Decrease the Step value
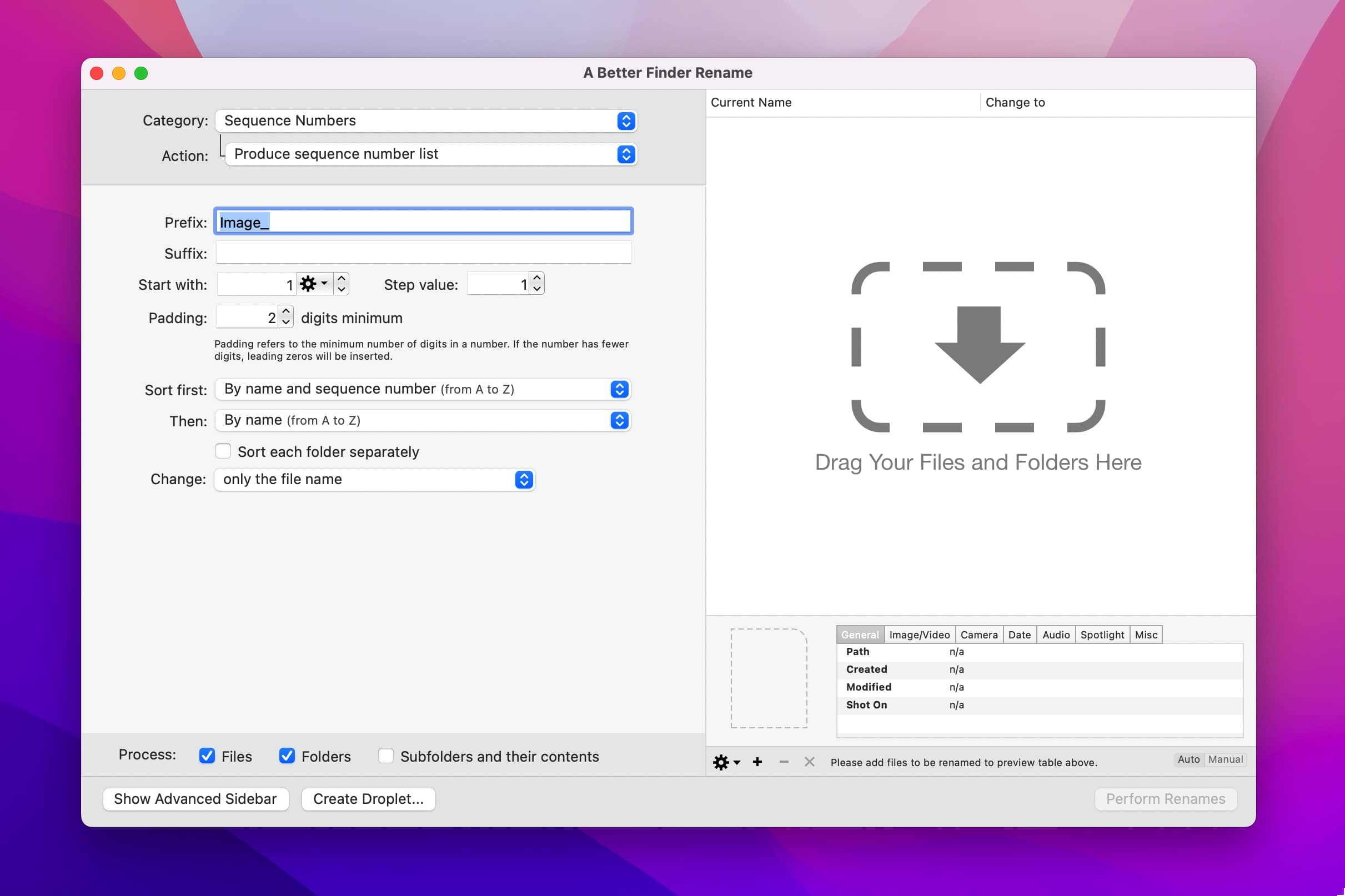Screen dimensions: 1345x896 pos(537,289)
